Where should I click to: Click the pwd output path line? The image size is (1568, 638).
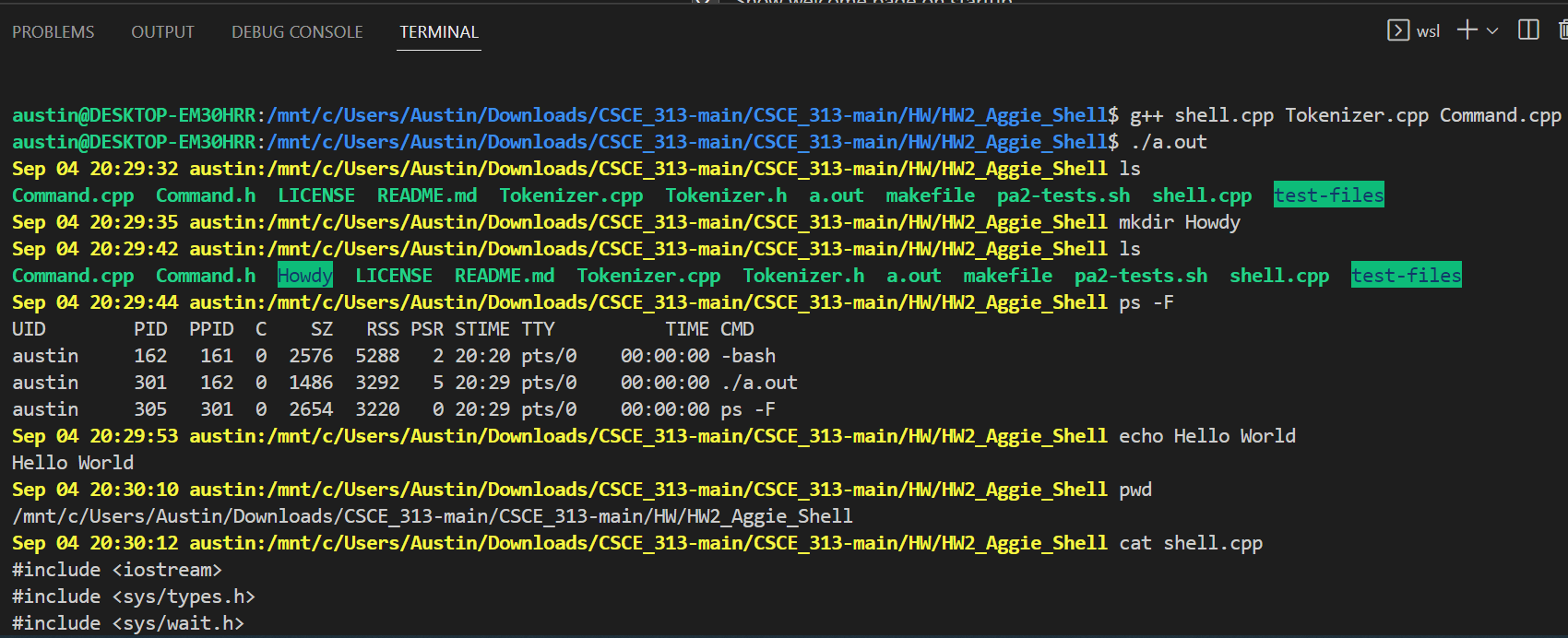click(432, 516)
